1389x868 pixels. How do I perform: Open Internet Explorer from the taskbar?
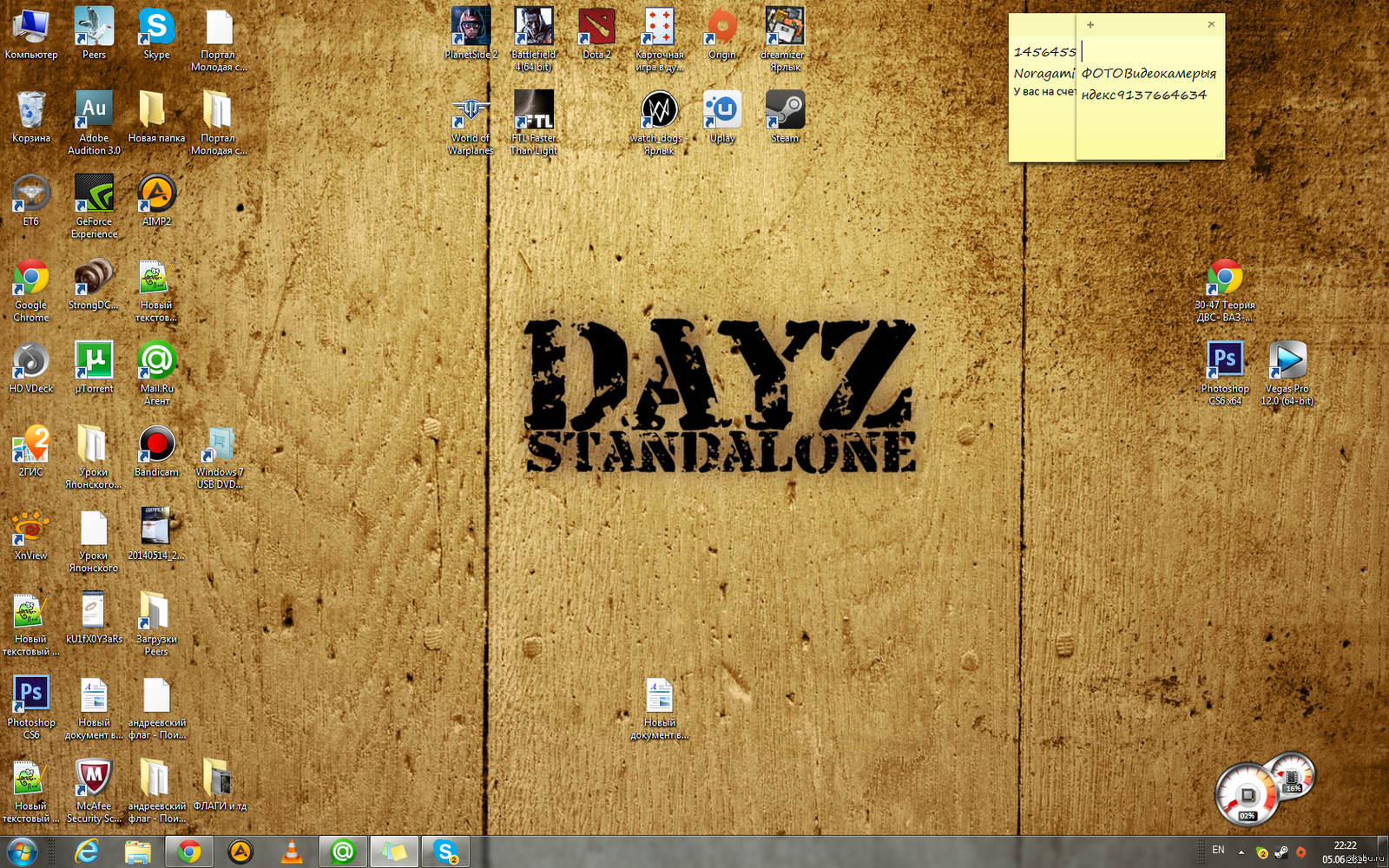[x=86, y=852]
